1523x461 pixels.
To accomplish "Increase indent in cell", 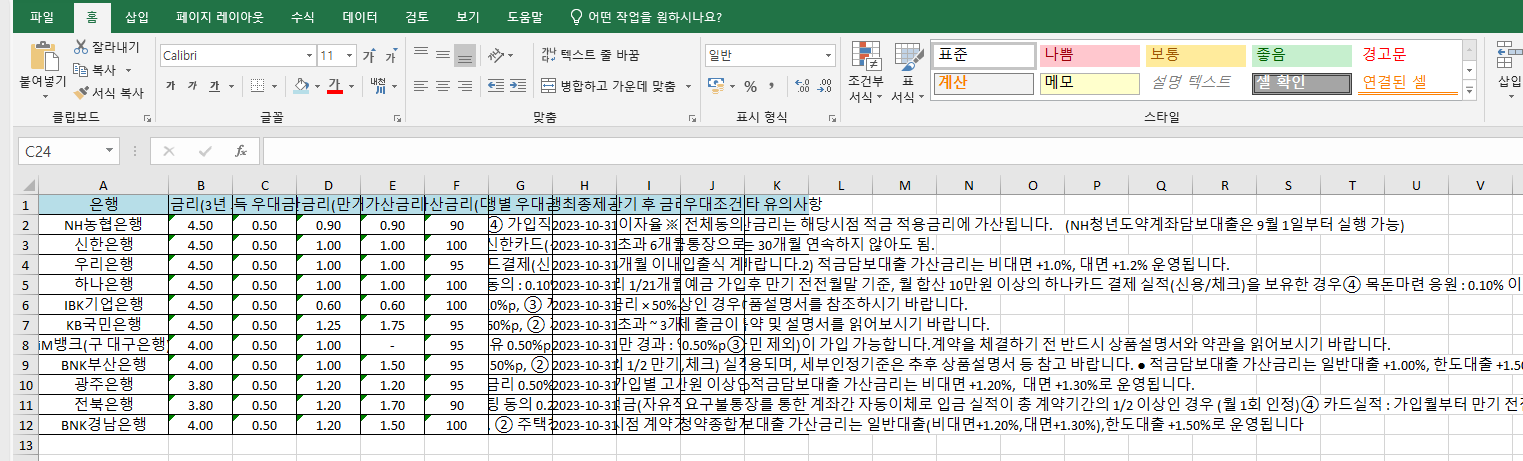I will point(516,86).
